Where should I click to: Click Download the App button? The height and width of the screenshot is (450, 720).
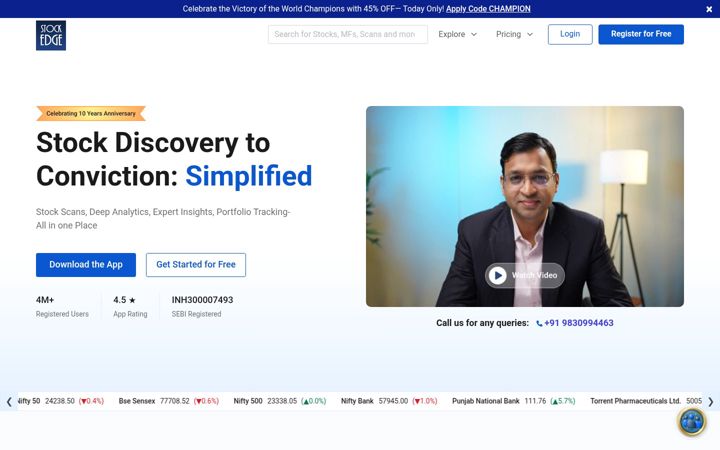click(x=86, y=265)
